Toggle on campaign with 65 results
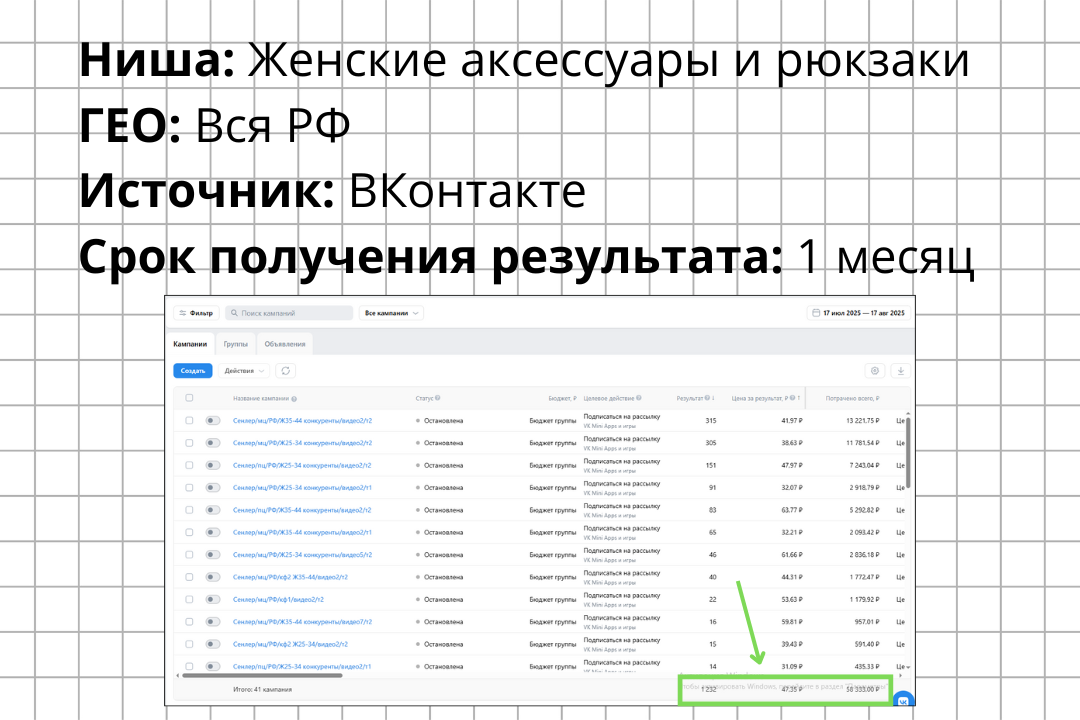This screenshot has width=1080, height=720. [x=213, y=533]
